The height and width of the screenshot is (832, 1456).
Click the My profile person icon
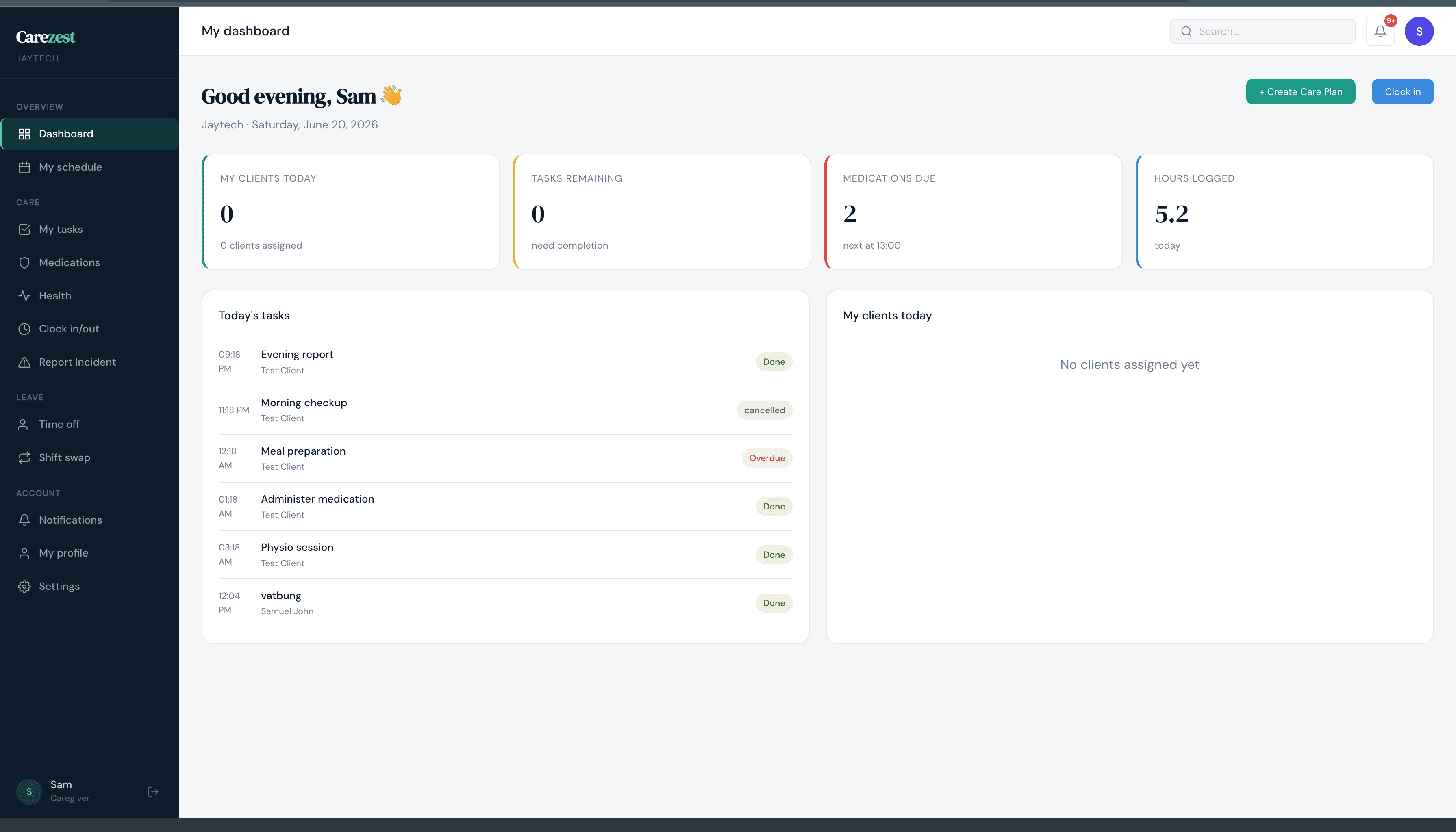click(24, 552)
